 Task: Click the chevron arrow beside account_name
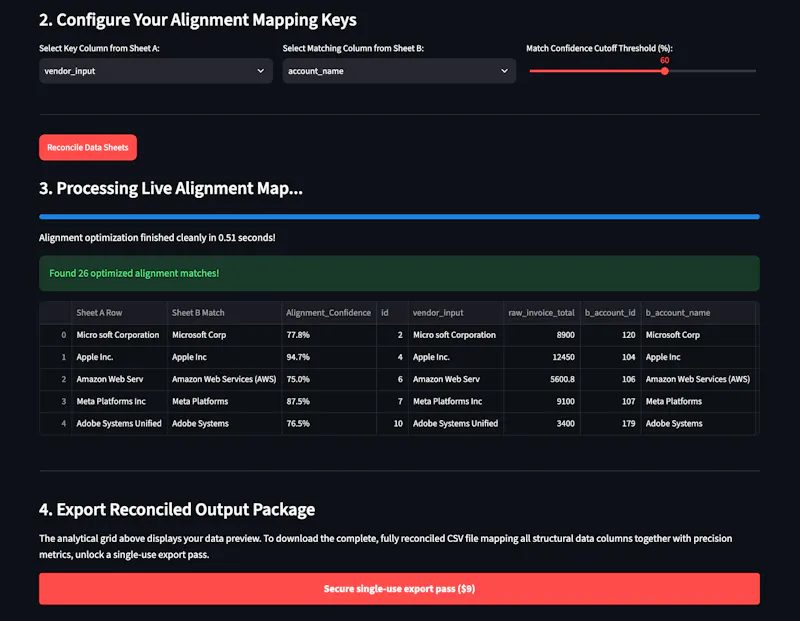504,71
